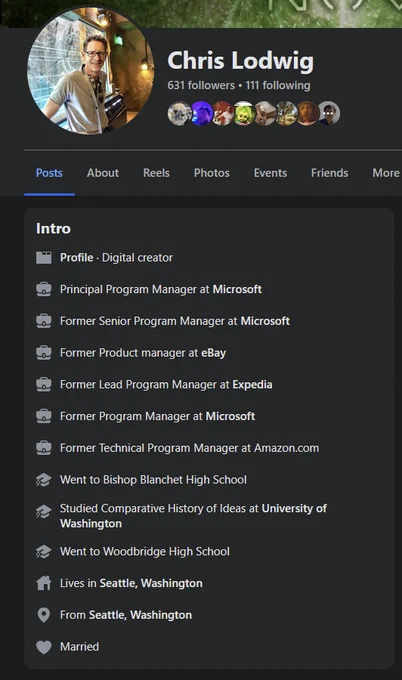Open the green character friend avatar
This screenshot has height=680, width=402.
[243, 113]
